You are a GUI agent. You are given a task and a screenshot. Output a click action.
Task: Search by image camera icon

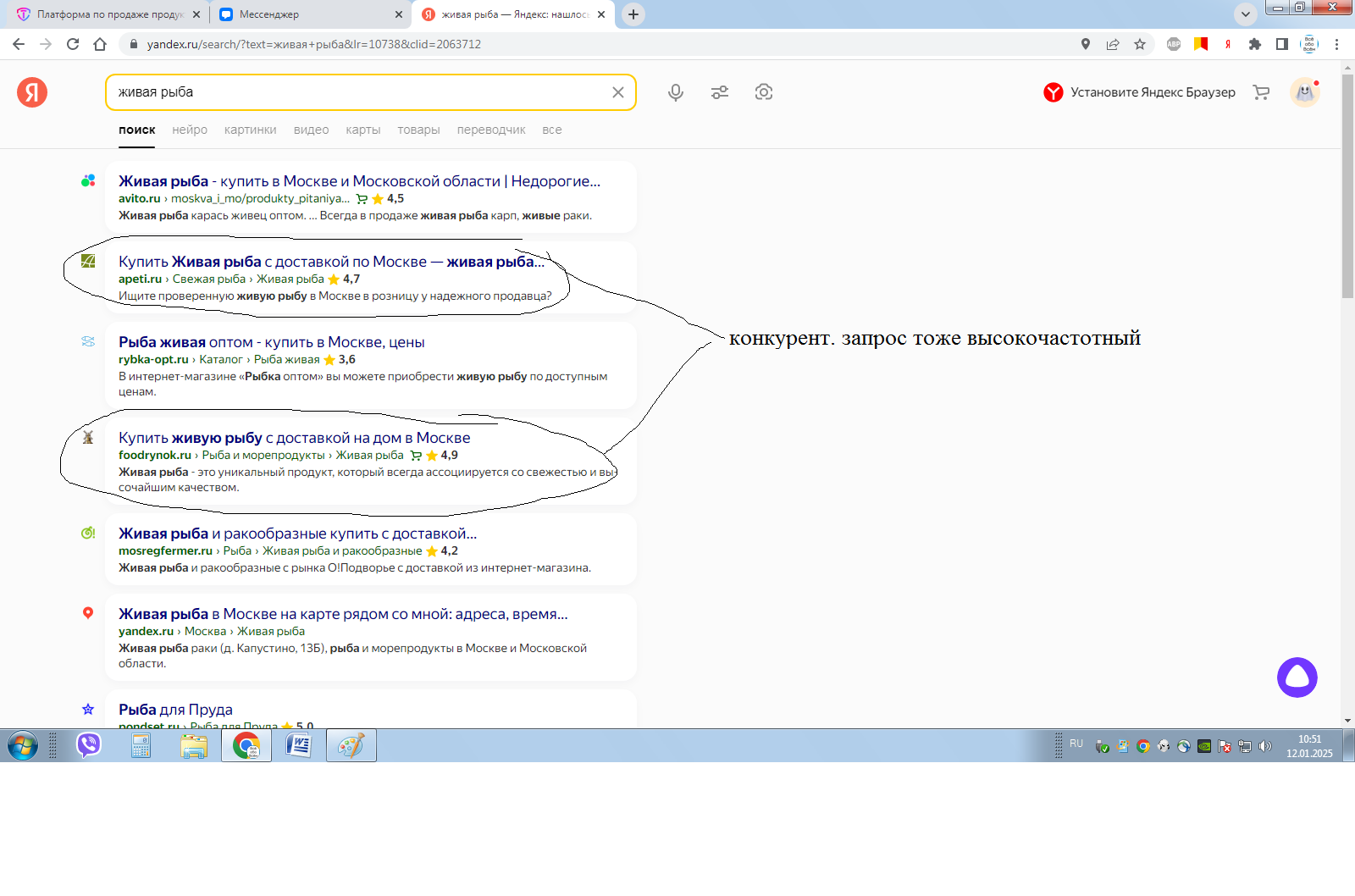click(764, 92)
